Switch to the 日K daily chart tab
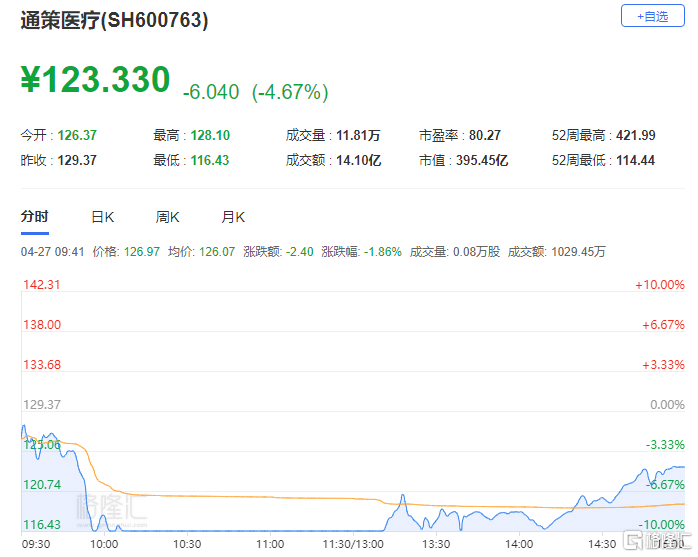 click(x=102, y=217)
